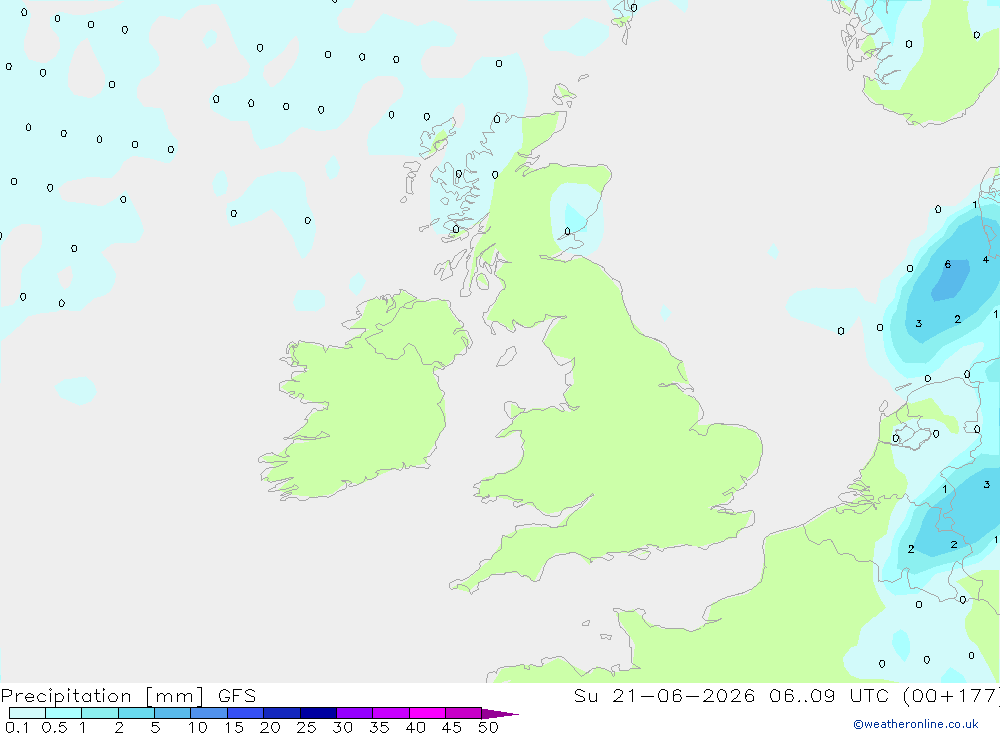Click the 'Precipitation [mm]' title text
Screen dimensions: 1000x733
pyautogui.click(x=102, y=696)
